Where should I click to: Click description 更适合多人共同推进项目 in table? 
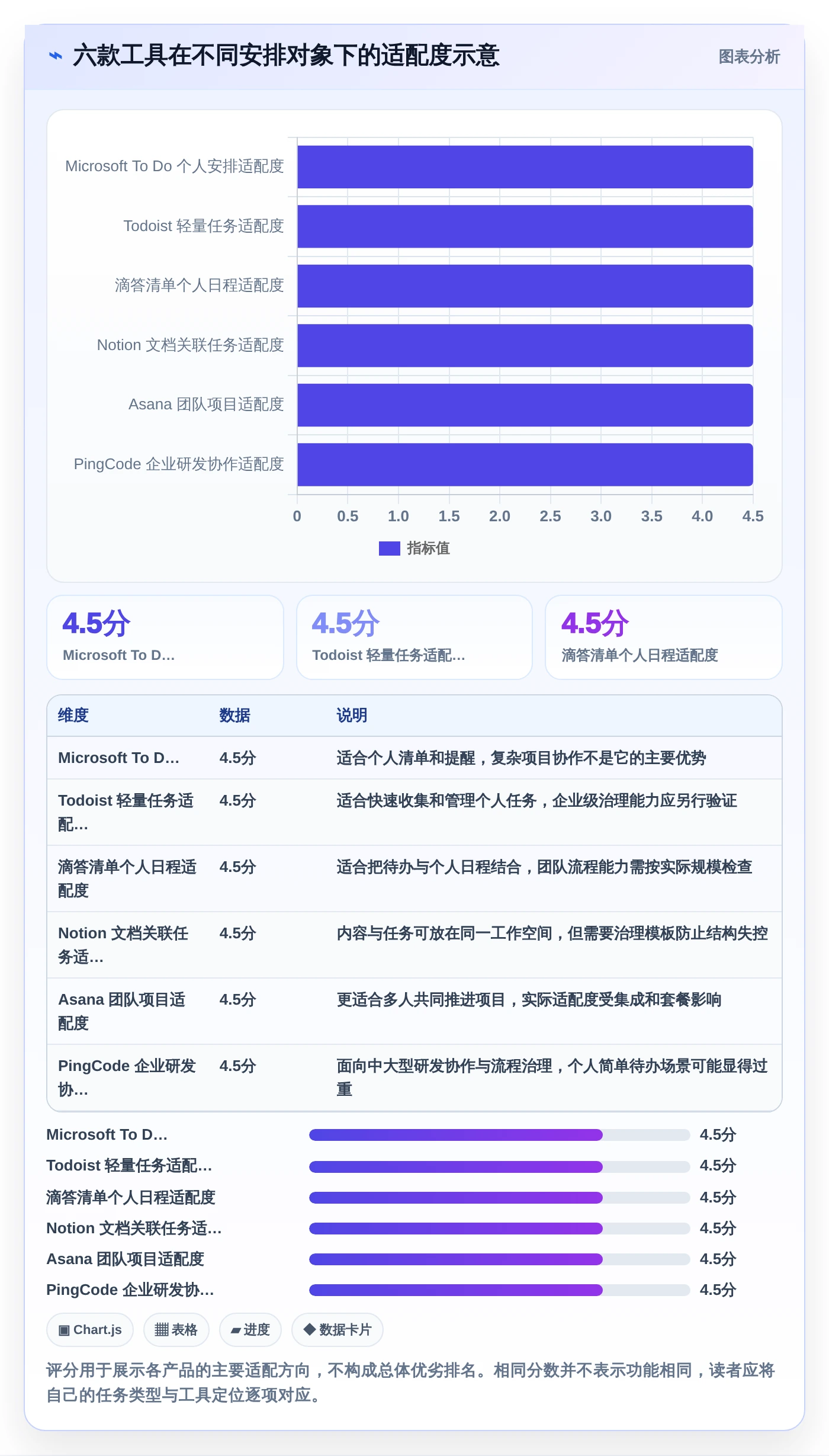coord(529,1000)
